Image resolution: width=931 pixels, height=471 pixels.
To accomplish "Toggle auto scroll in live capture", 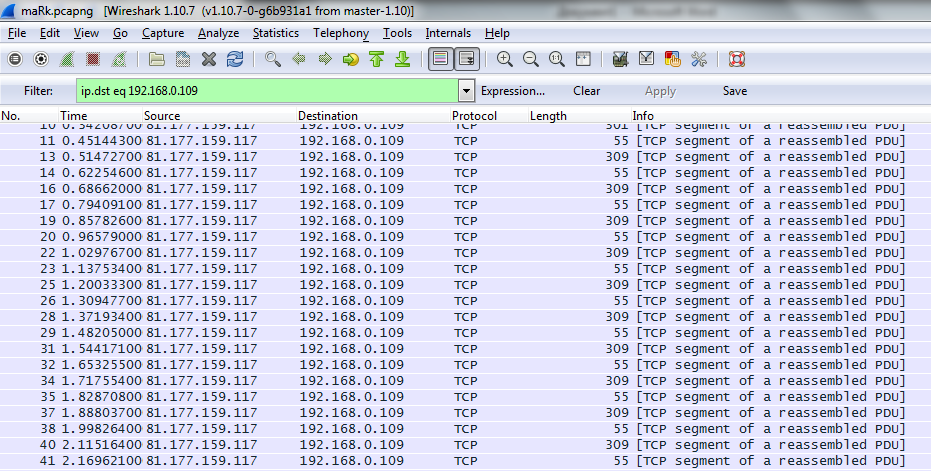I will 467,59.
